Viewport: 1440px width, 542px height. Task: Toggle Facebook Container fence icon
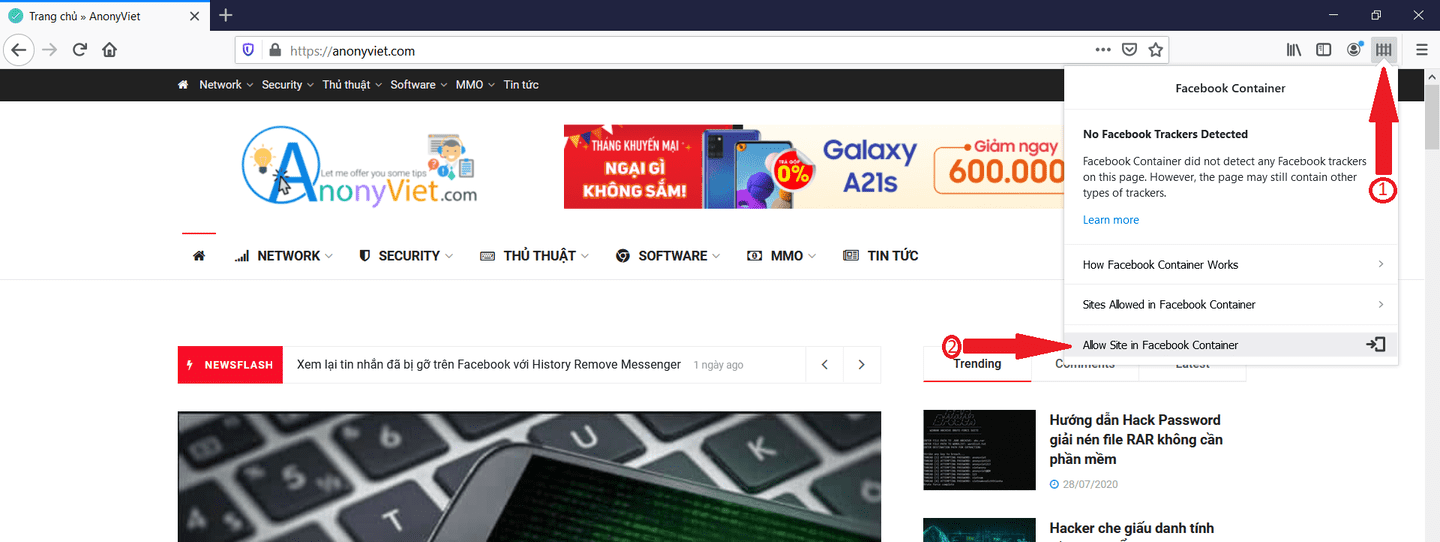point(1385,50)
